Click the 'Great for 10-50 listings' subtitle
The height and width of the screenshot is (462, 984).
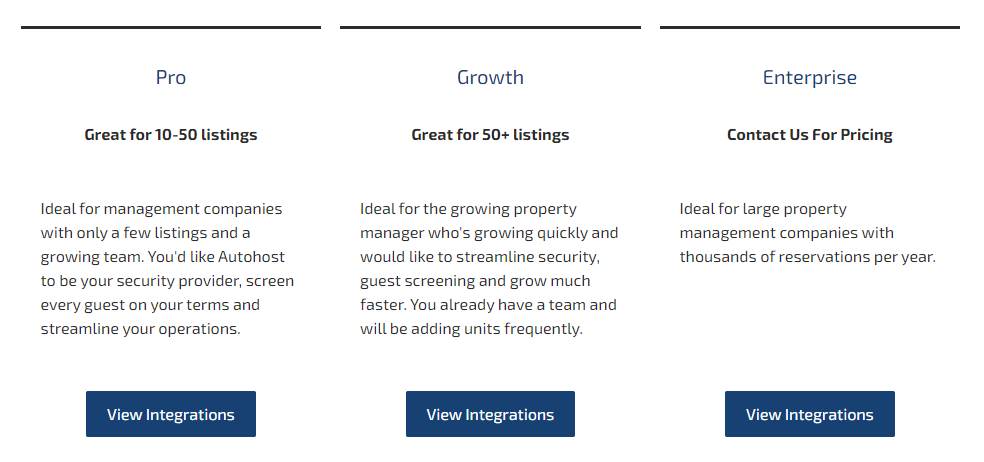click(171, 135)
